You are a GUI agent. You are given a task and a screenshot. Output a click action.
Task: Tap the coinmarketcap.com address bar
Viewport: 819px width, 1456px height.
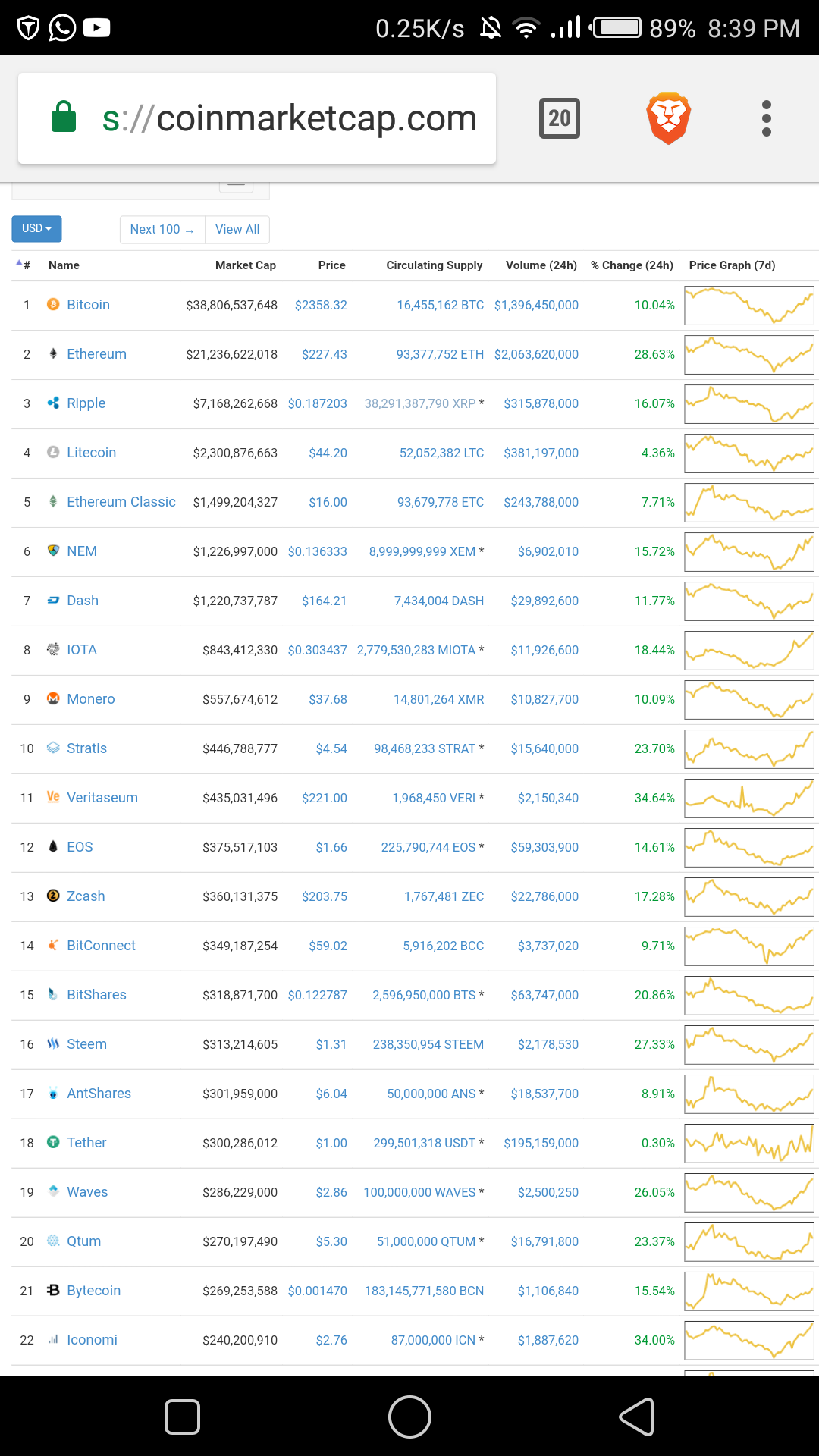(x=288, y=118)
